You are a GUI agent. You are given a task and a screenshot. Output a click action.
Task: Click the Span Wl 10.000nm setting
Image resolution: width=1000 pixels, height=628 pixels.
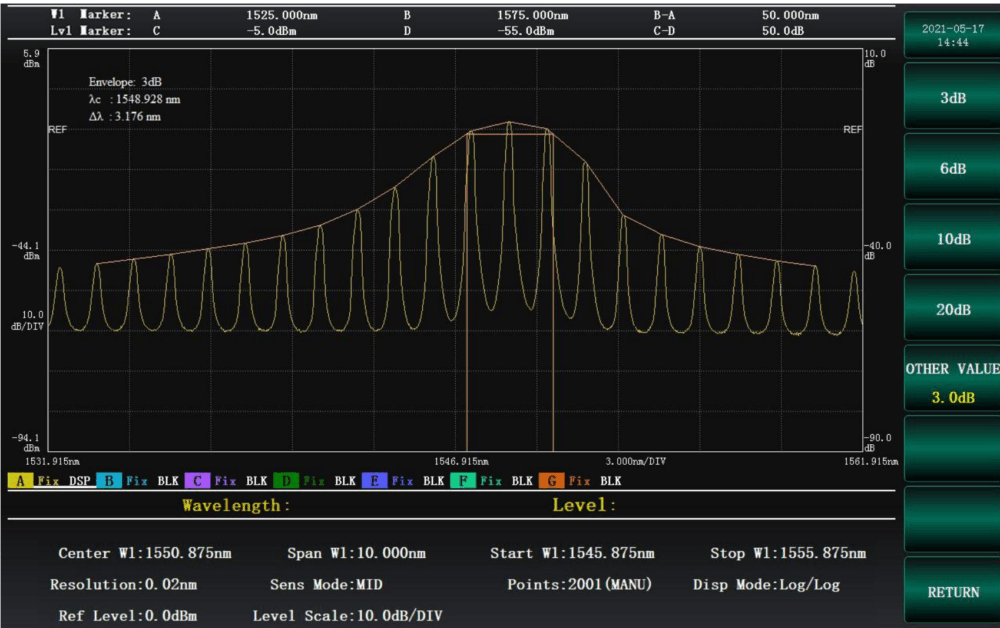tap(356, 553)
